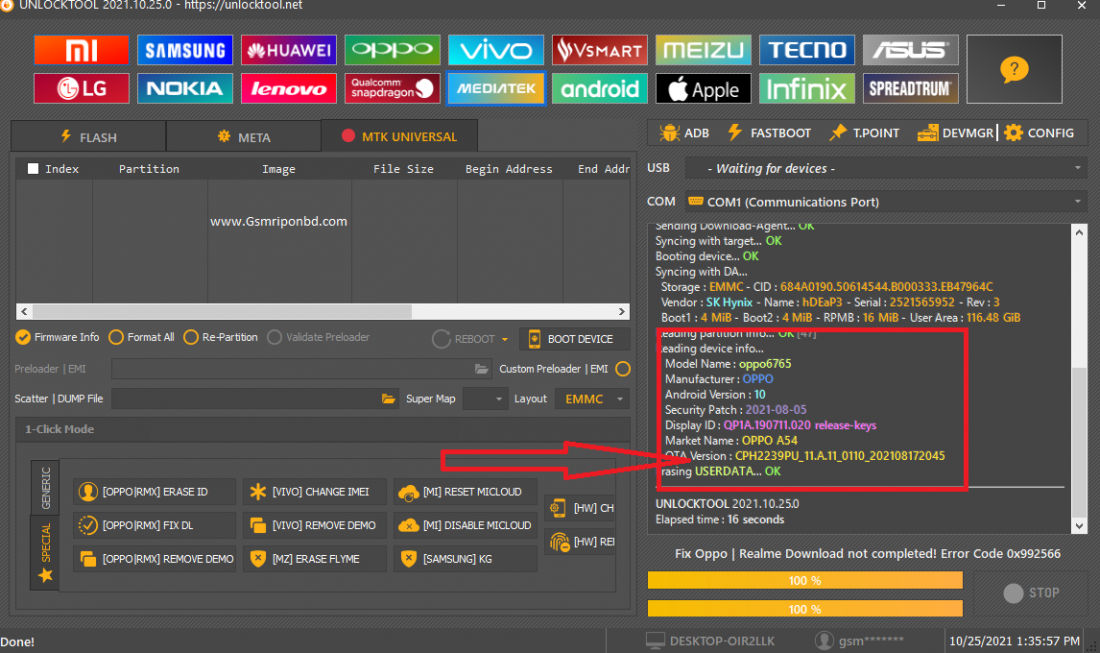The image size is (1100, 653).
Task: Click MI DISABLE MICLOUD button
Action: 465,525
